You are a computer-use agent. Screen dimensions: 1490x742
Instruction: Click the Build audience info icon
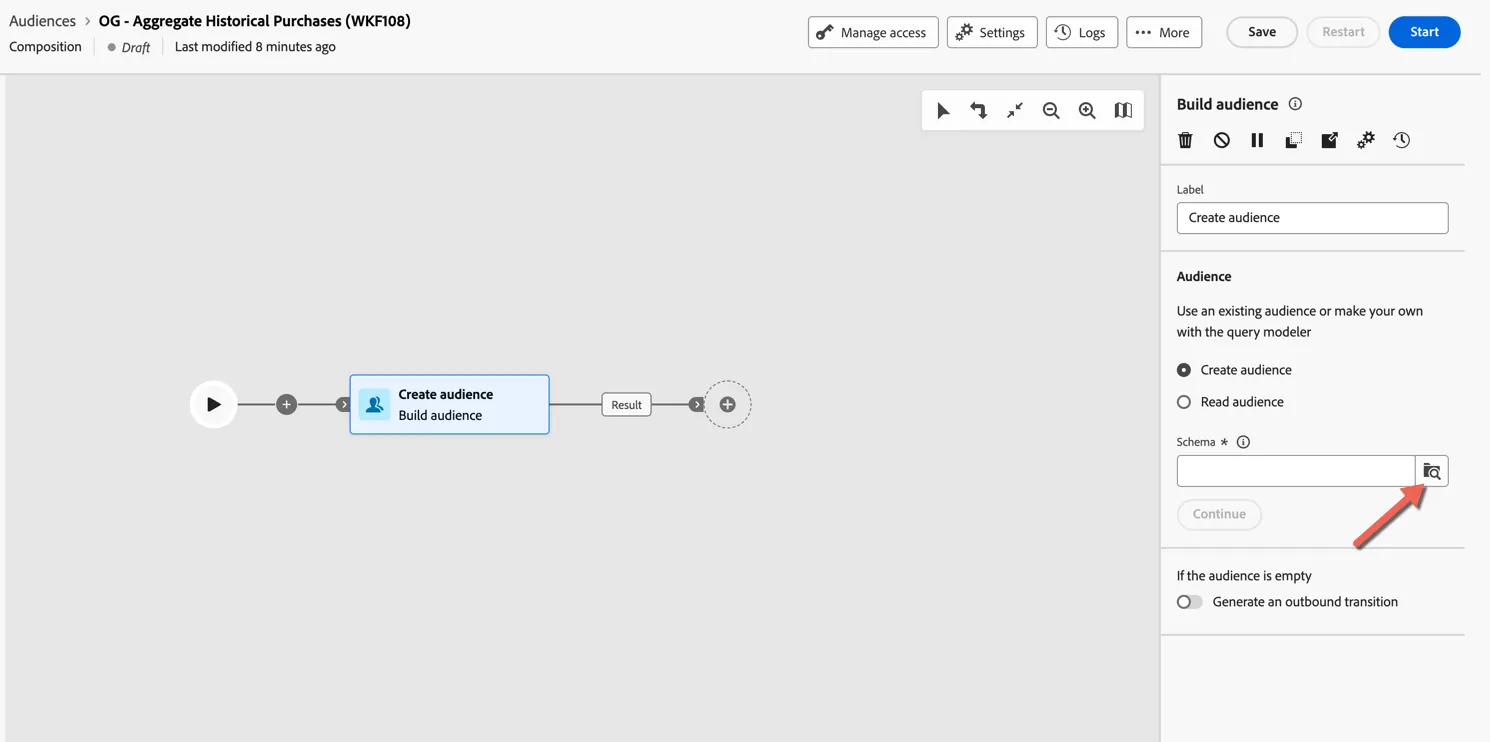coord(1295,104)
